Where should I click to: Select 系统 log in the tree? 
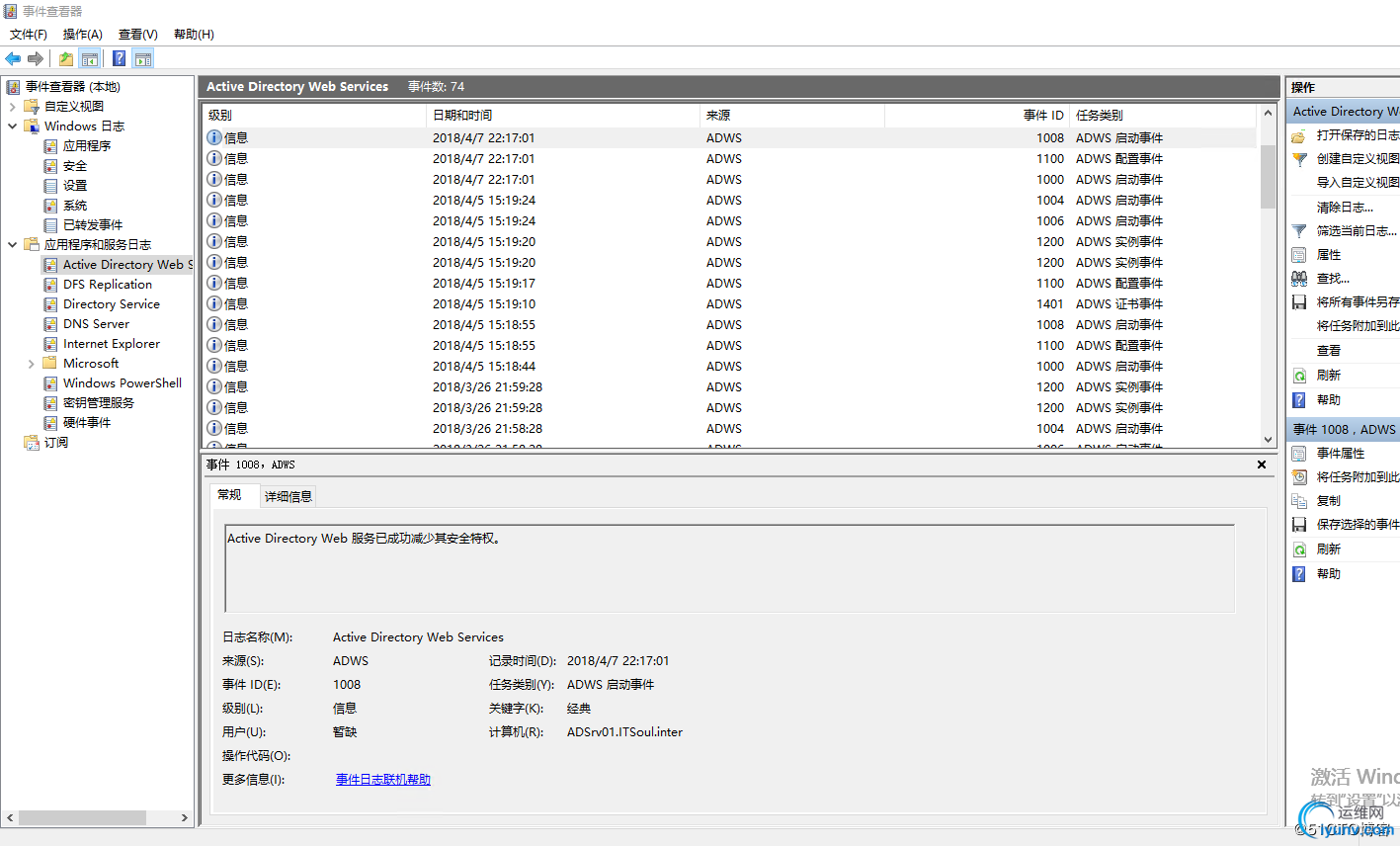pyautogui.click(x=75, y=205)
